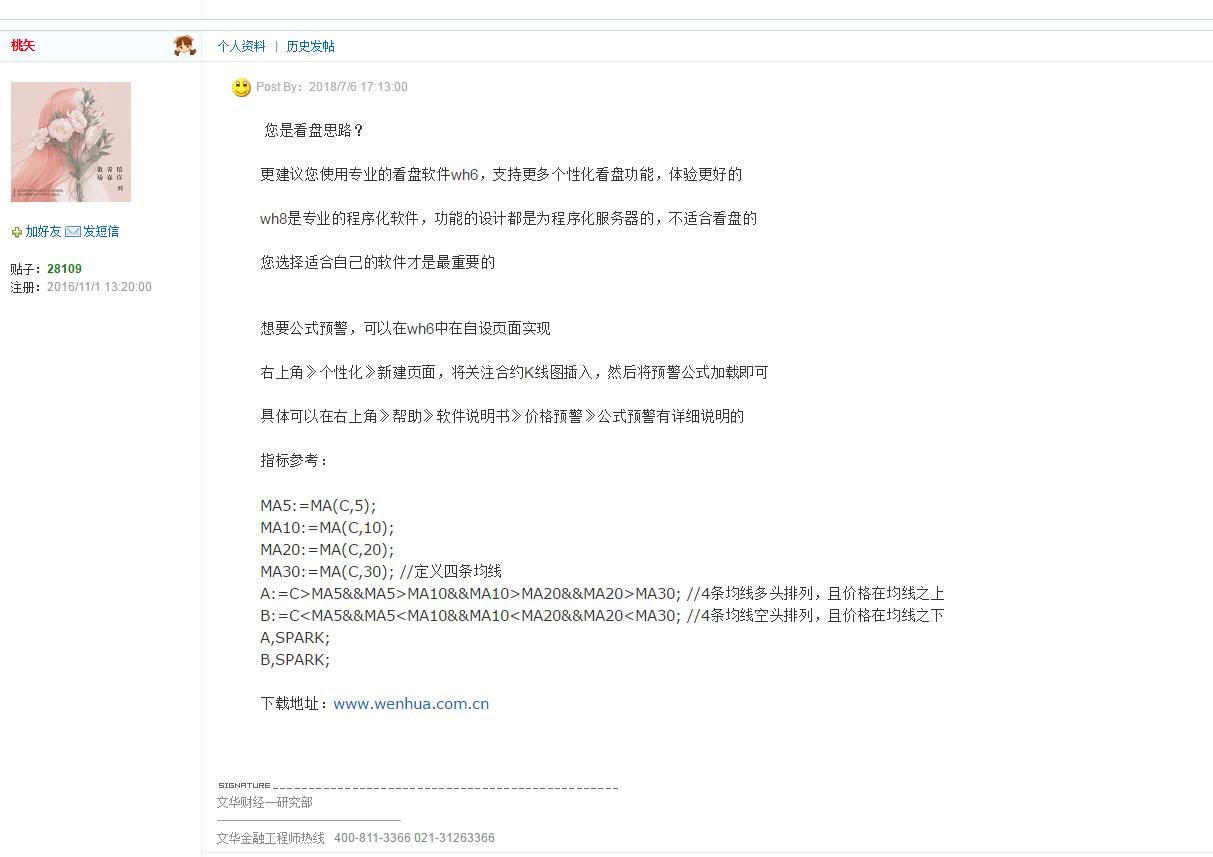Click the Post By 2018/7/6 17:13:00 timestamp
Viewport: 1213px width, 857px height.
(x=332, y=87)
